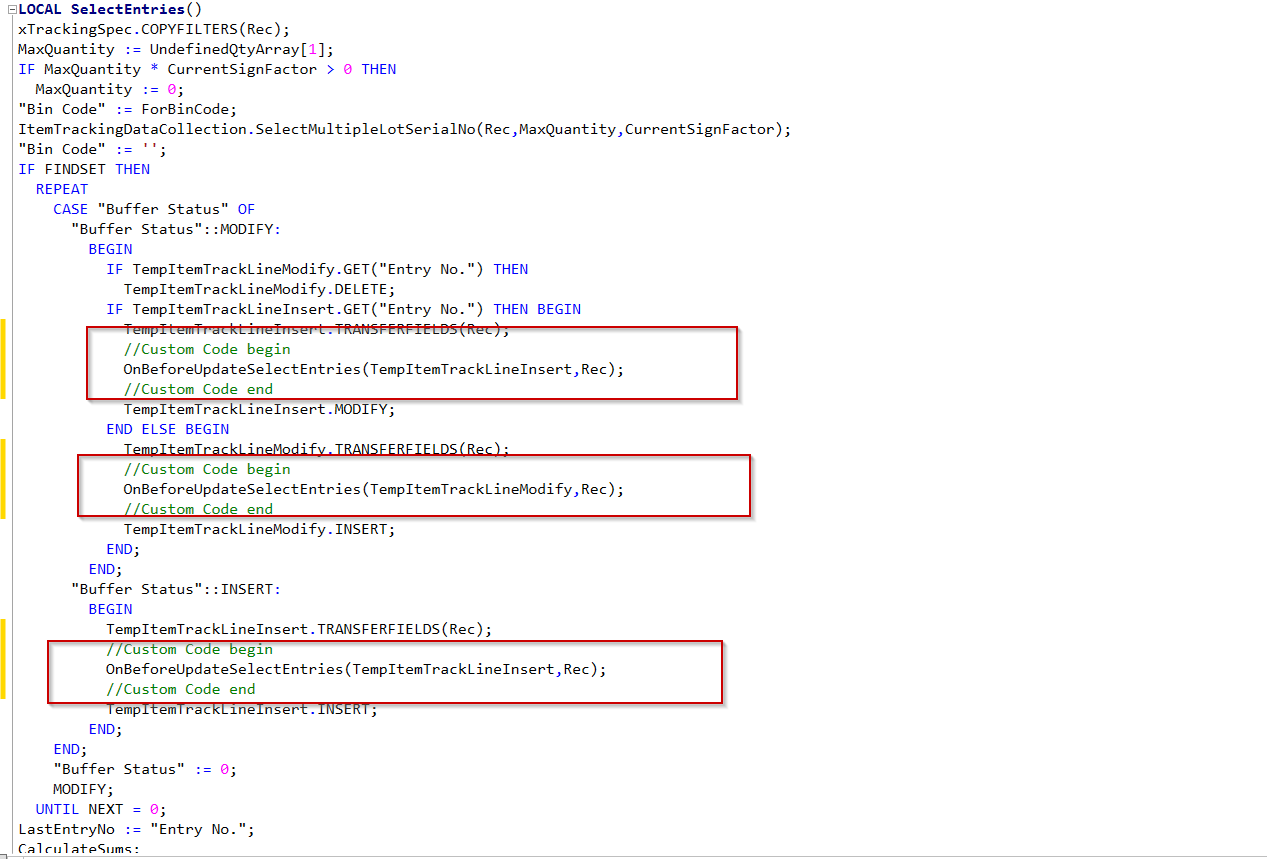Click the REPEAT keyword line
1267x859 pixels.
point(62,189)
